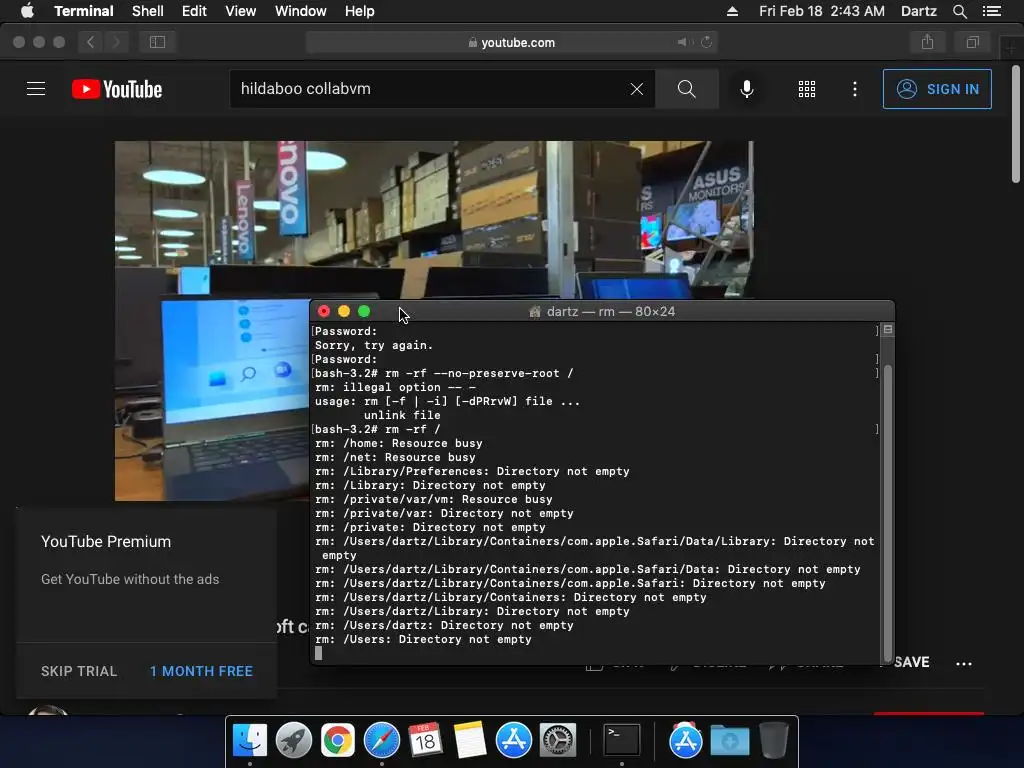Open Spotlight search in the menu bar

[x=959, y=11]
